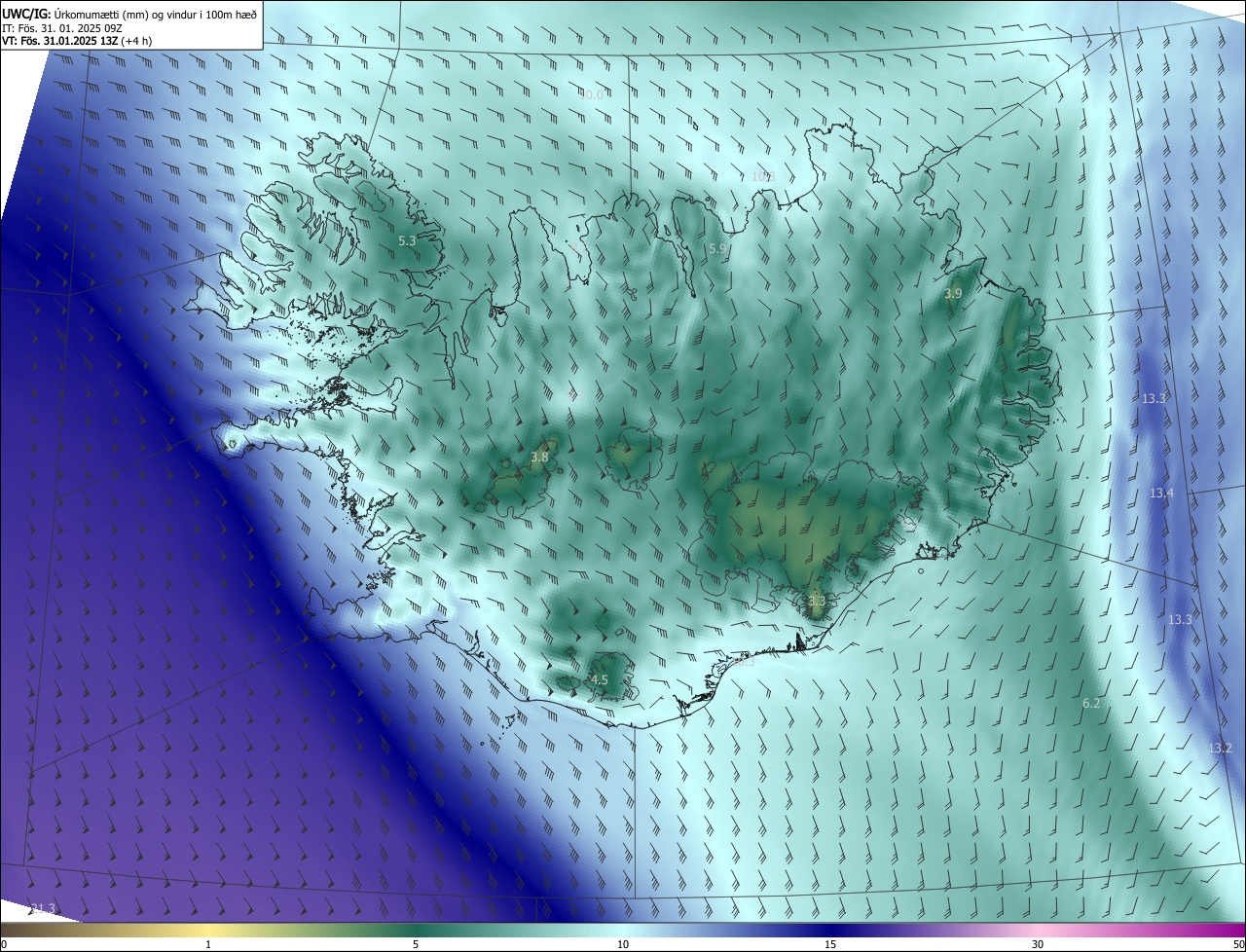Click the 3.3 value on the southeast glacier
Image resolution: width=1246 pixels, height=952 pixels.
(817, 602)
